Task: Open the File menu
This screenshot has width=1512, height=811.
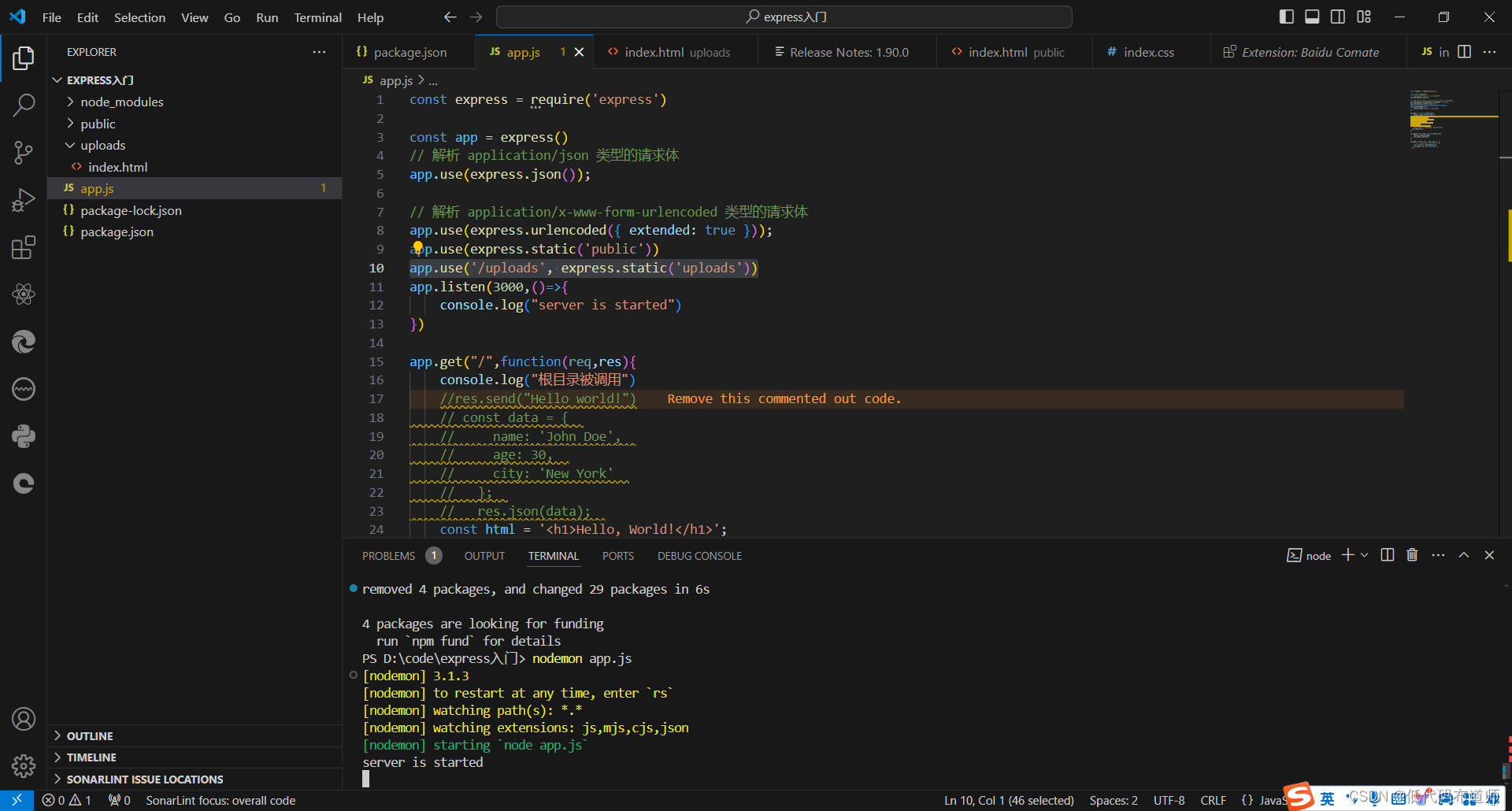Action: (52, 17)
